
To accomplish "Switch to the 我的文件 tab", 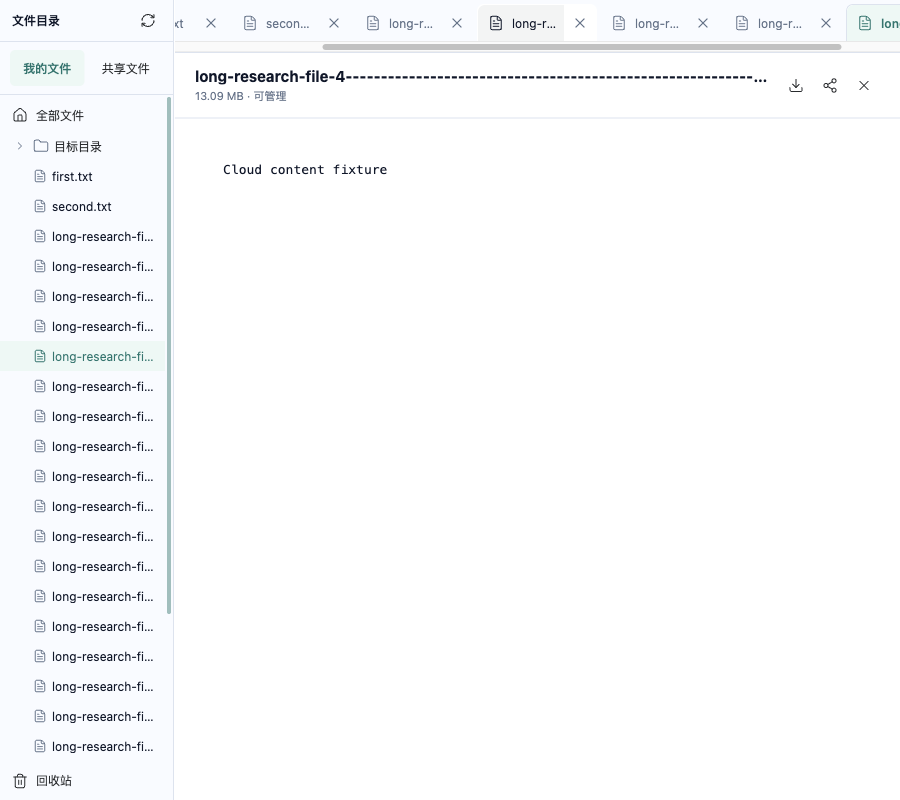I will click(x=47, y=68).
